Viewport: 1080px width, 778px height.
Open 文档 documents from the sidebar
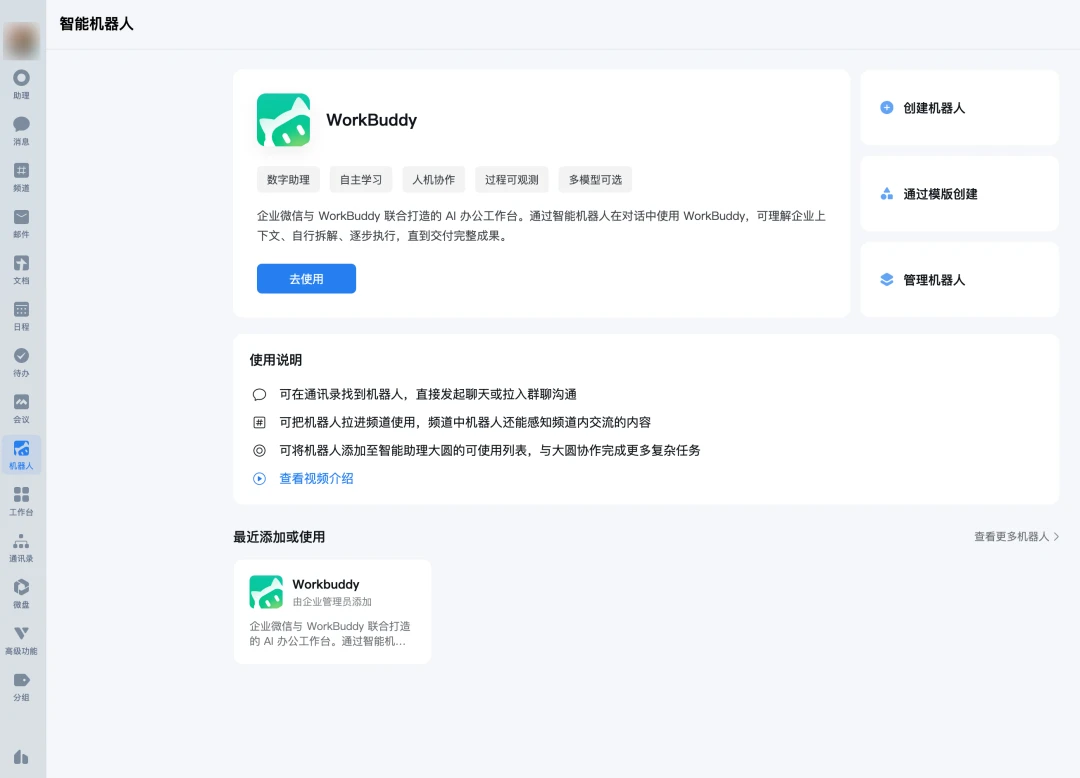21,270
